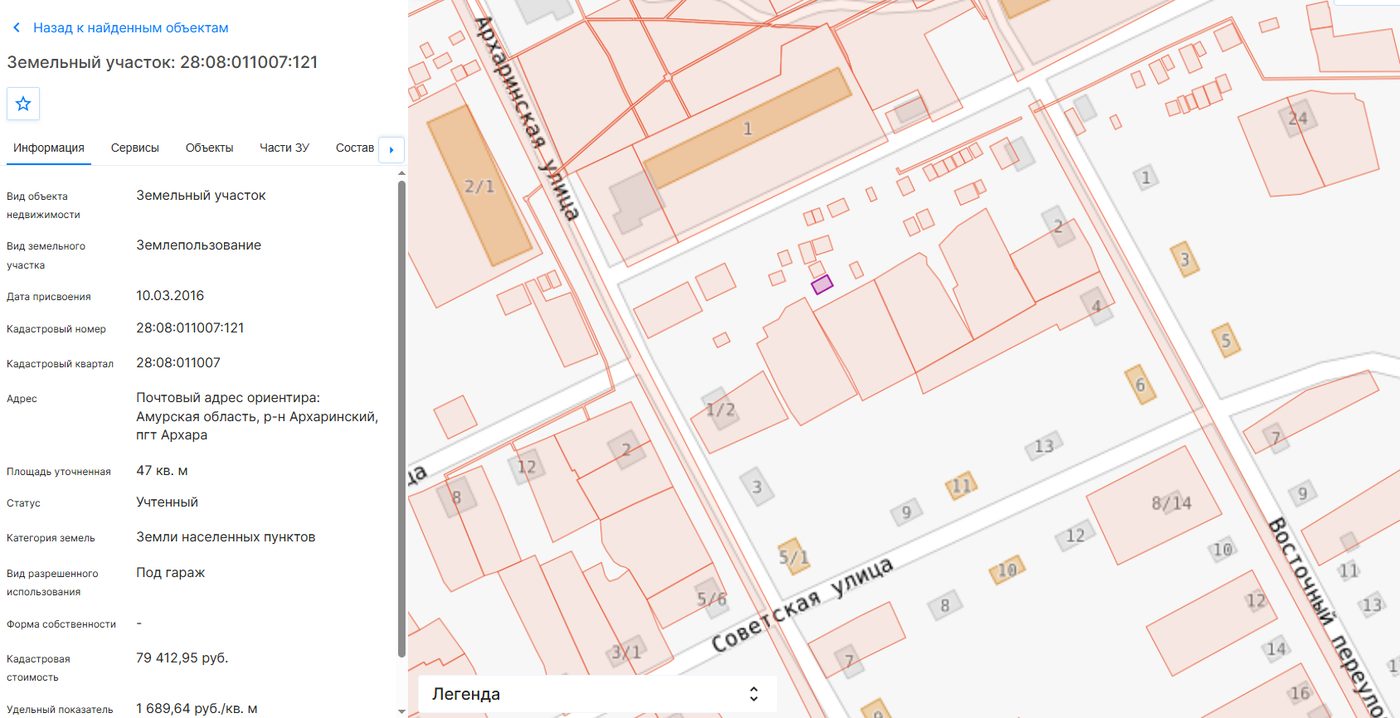Screen dimensions: 1400x718
Task: Select the purple highlighted plot on the map
Action: [821, 284]
